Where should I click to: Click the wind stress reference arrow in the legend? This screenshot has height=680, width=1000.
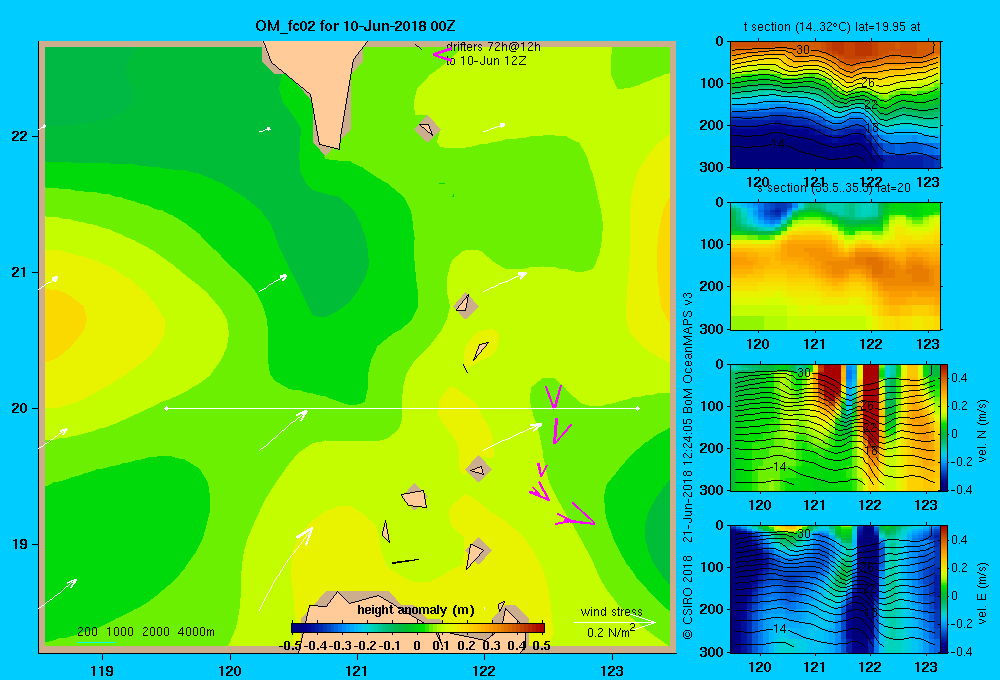coord(615,622)
